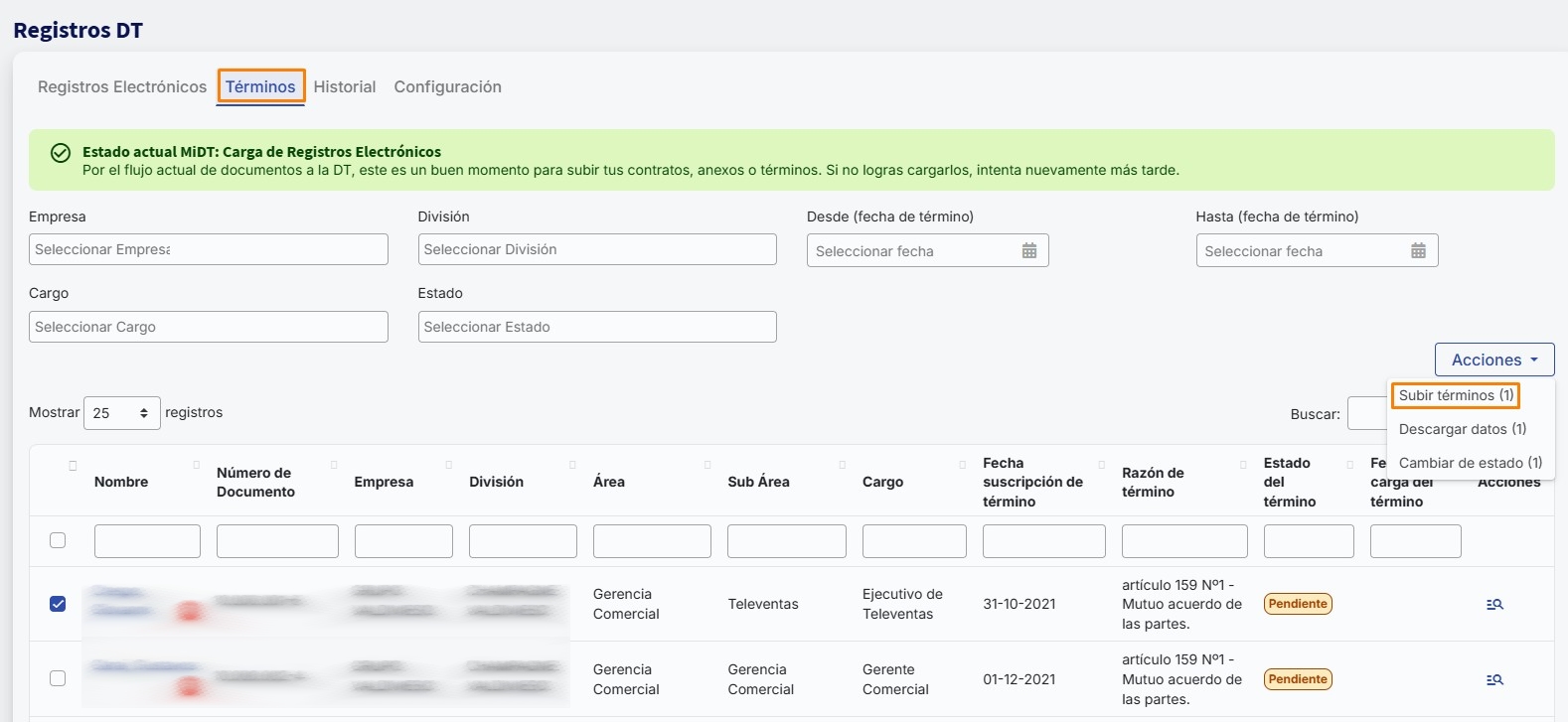Toggle the select-all checkbox in filter row
Screen dimensions: 1568x722
(58, 540)
